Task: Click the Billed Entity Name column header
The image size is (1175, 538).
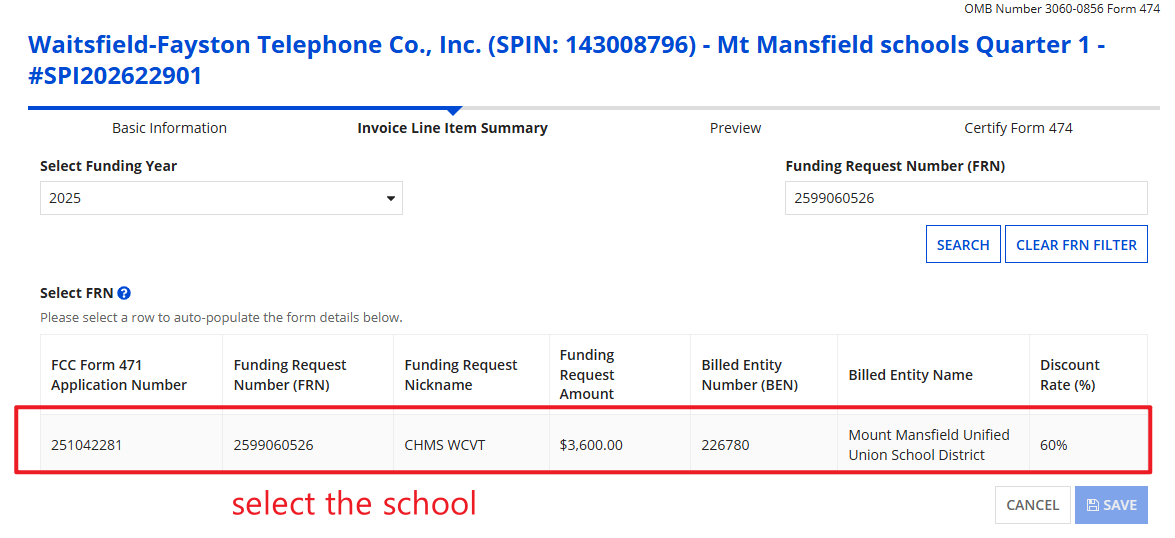Action: point(910,375)
